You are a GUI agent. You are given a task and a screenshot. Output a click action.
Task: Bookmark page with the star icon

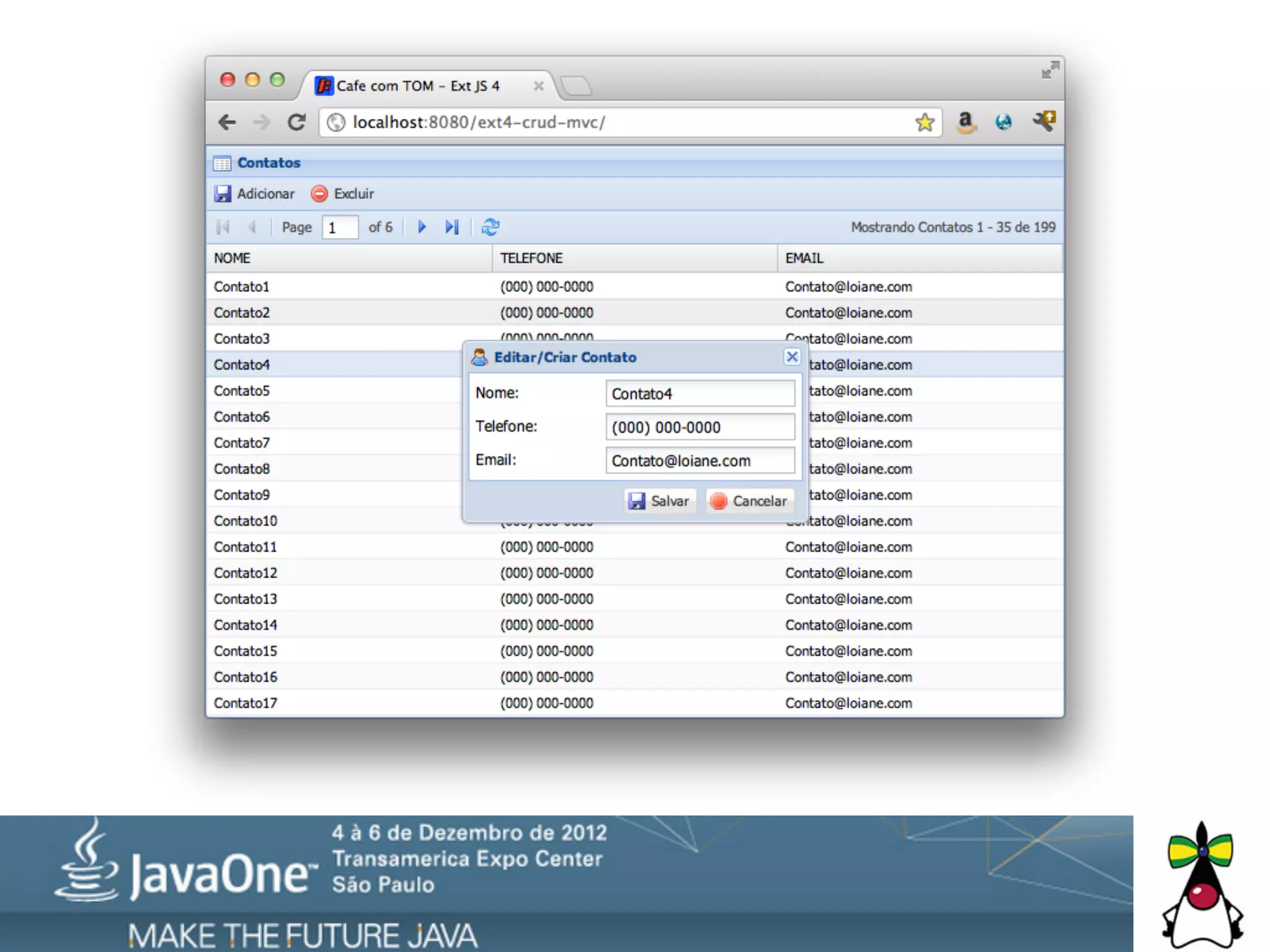click(x=924, y=122)
